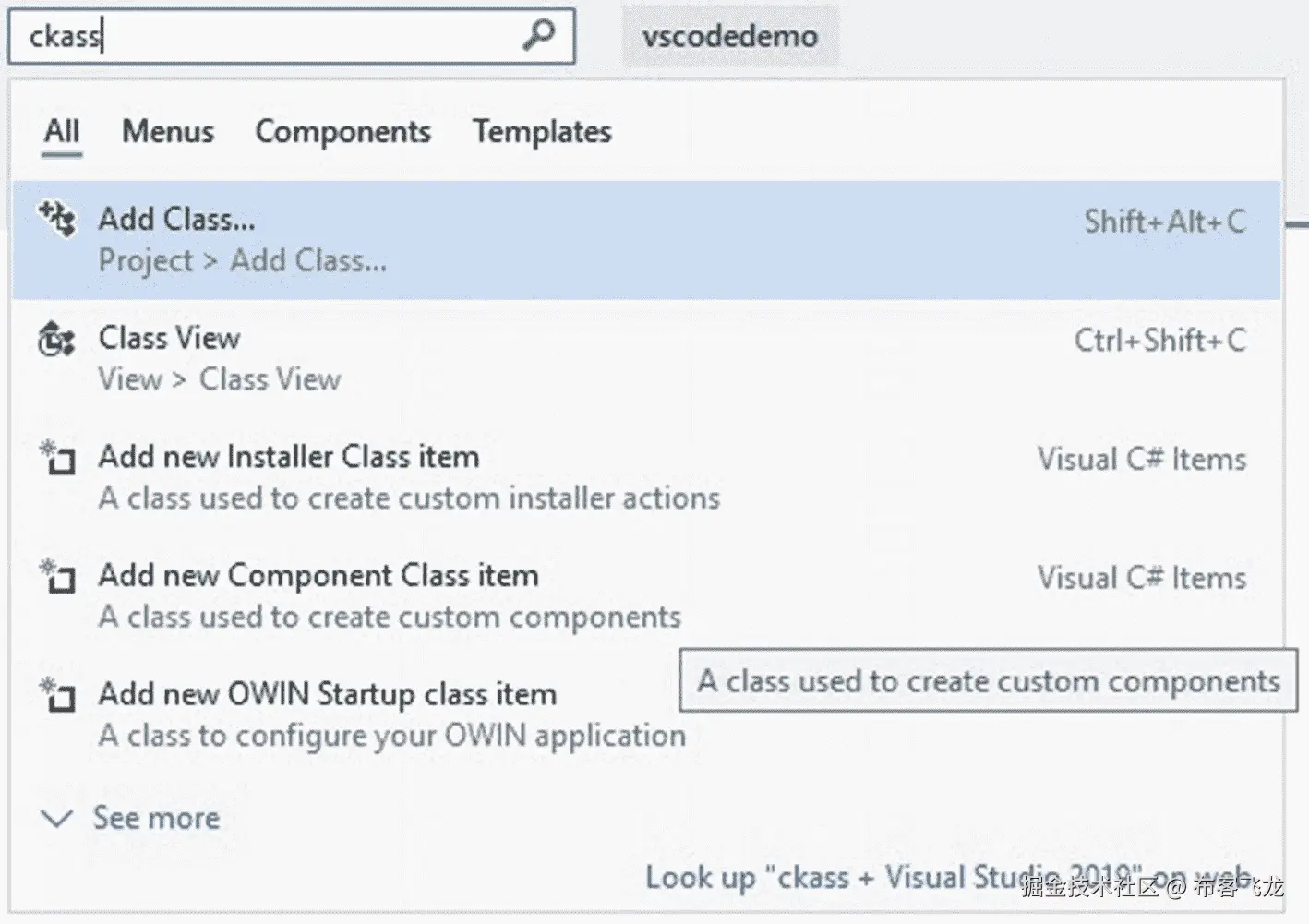The width and height of the screenshot is (1309, 924).
Task: Expand results with See more chevron
Action: [57, 818]
